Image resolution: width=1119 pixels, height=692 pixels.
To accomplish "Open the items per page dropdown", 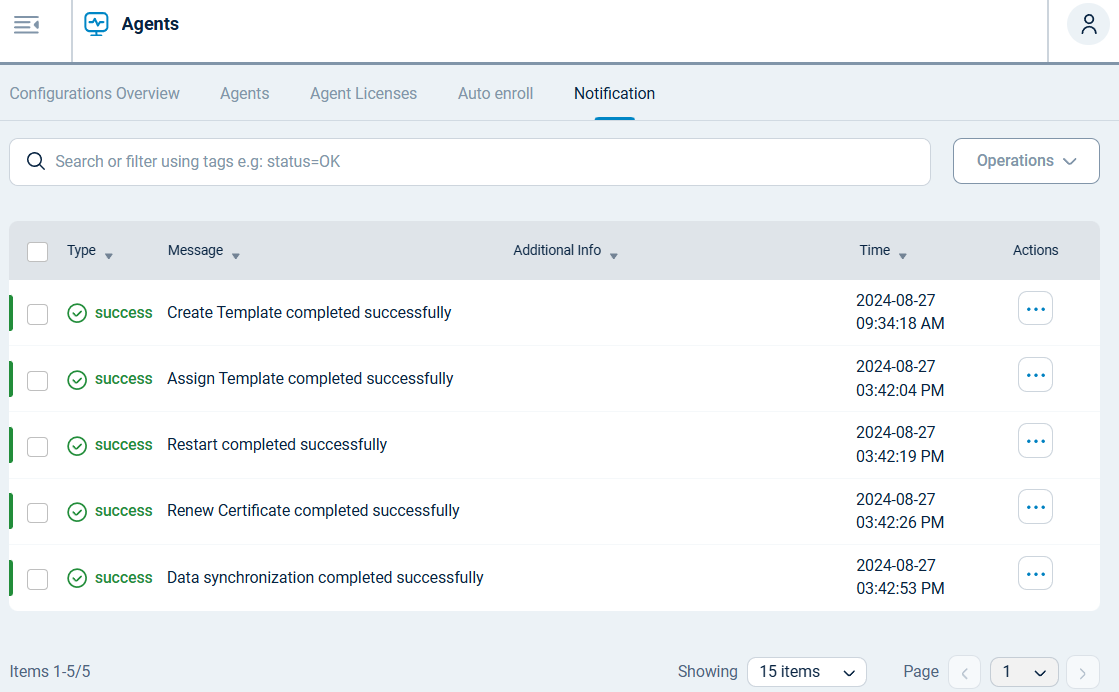I will [807, 671].
